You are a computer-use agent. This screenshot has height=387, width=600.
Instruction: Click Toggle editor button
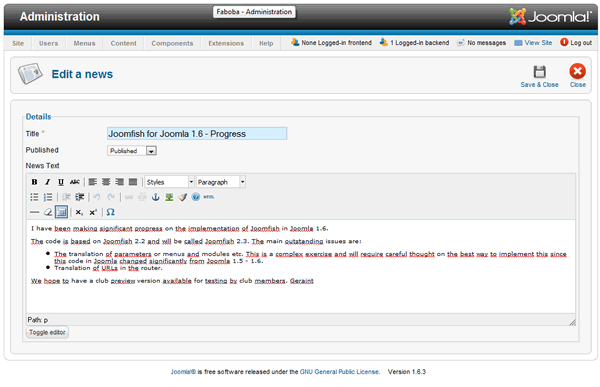point(47,332)
